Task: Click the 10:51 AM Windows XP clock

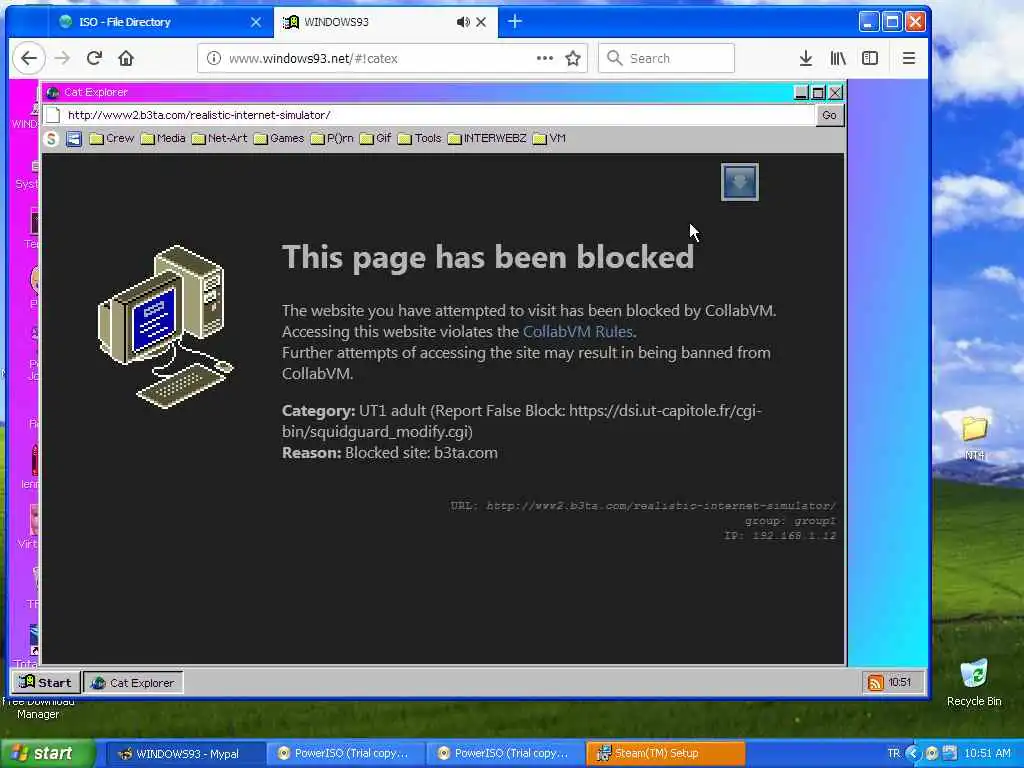Action: pyautogui.click(x=987, y=754)
